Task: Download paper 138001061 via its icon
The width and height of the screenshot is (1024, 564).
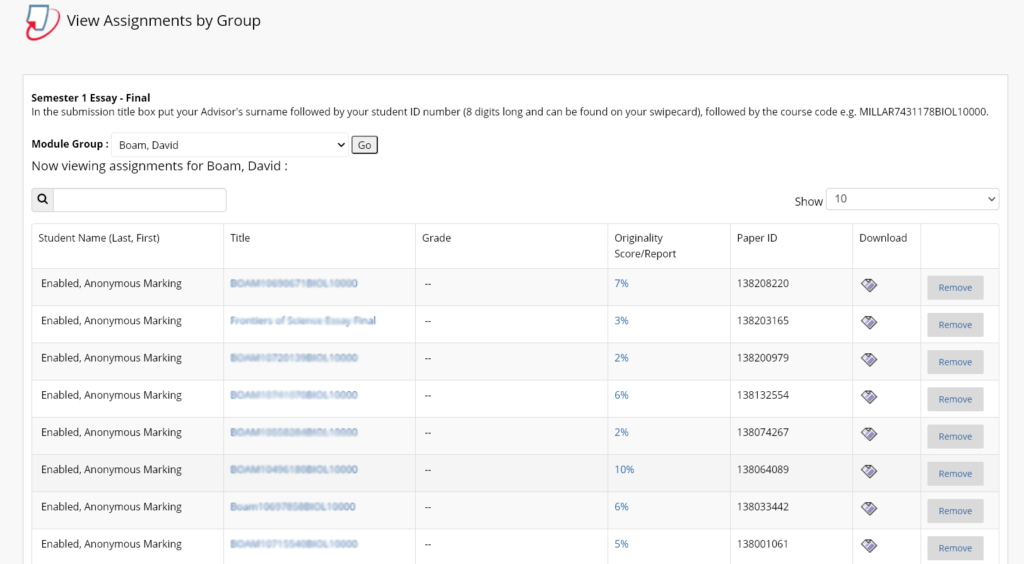Action: pyautogui.click(x=869, y=545)
